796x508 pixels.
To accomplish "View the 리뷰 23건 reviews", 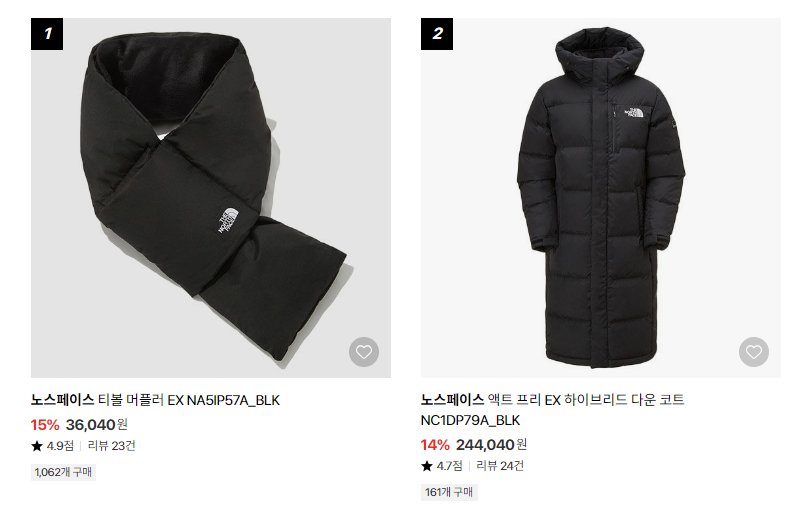I will [112, 446].
